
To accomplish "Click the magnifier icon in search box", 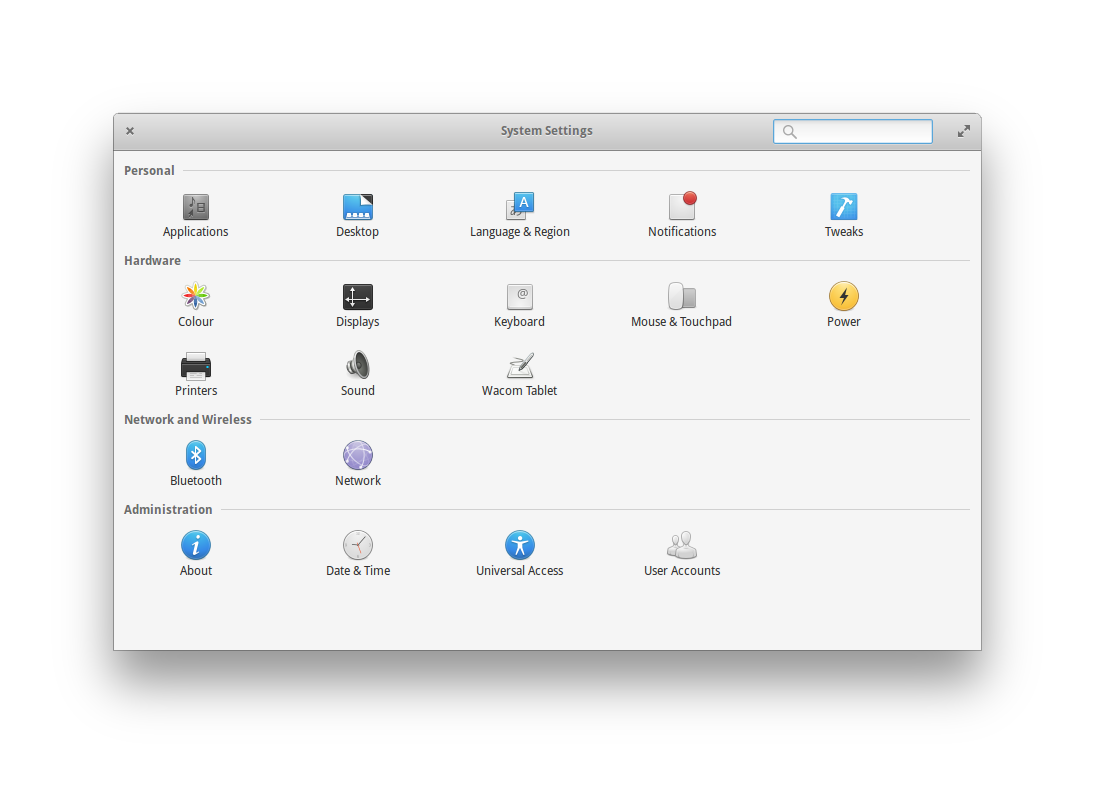I will pyautogui.click(x=789, y=131).
